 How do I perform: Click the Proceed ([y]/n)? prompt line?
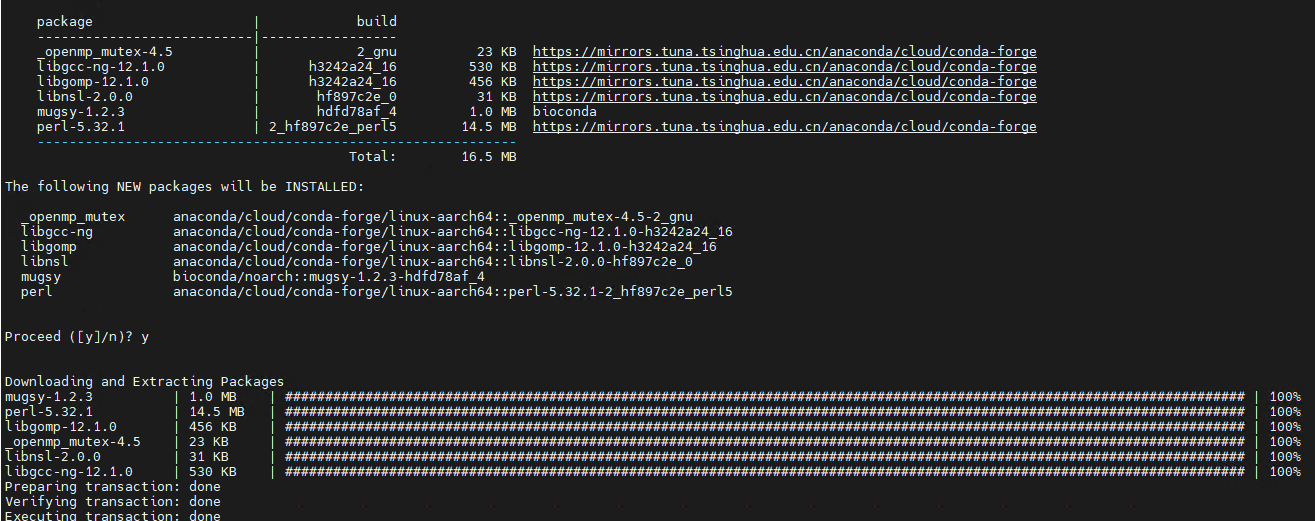pyautogui.click(x=77, y=336)
